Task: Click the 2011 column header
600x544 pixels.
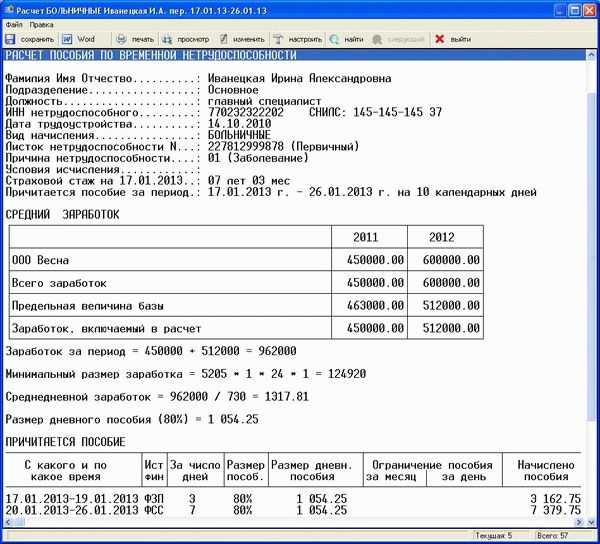Action: pyautogui.click(x=365, y=237)
